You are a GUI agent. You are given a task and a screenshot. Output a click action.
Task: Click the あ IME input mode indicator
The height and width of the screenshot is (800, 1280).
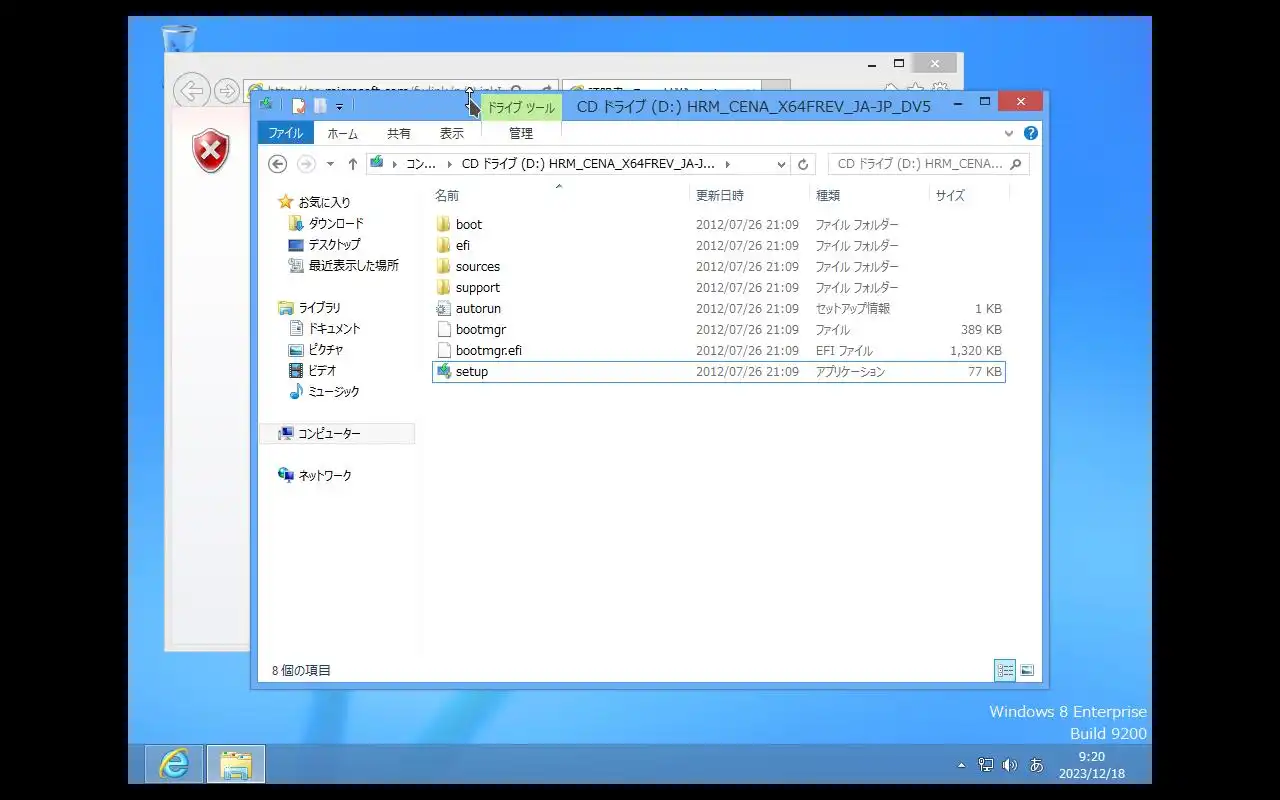(x=1036, y=765)
